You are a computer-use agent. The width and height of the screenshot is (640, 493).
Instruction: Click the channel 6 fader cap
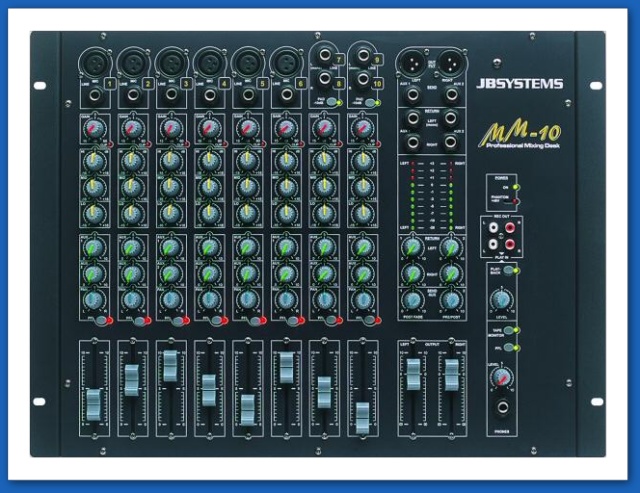(x=286, y=367)
